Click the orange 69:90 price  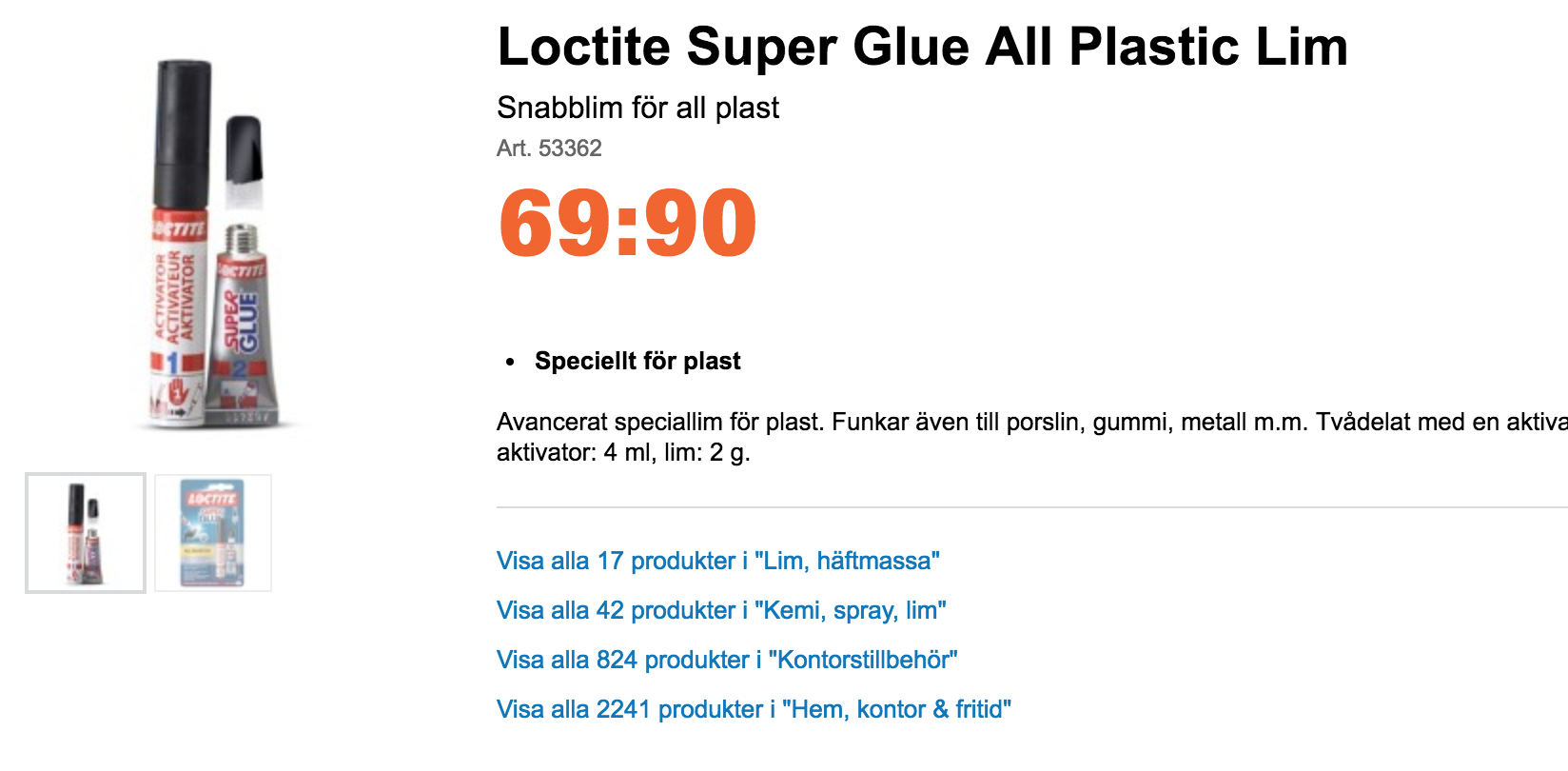click(x=628, y=224)
